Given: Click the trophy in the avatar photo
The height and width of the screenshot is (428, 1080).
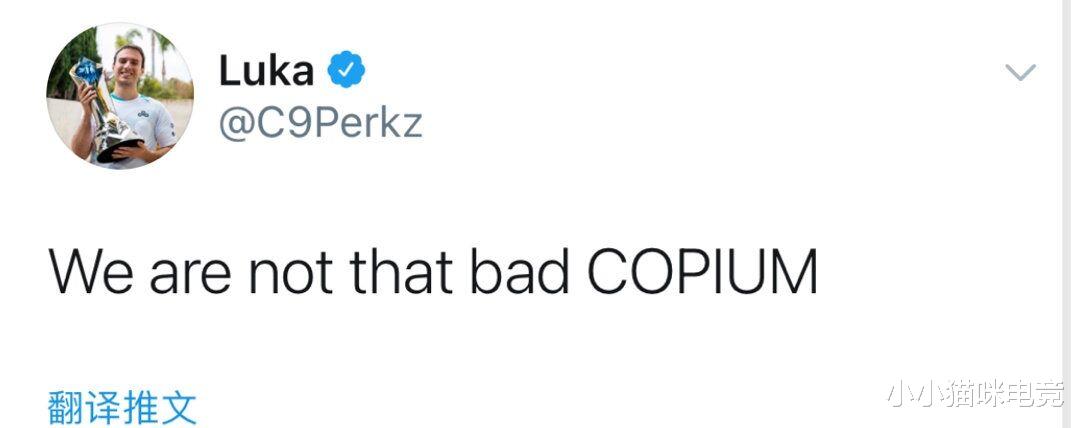Looking at the screenshot, I should pyautogui.click(x=103, y=108).
